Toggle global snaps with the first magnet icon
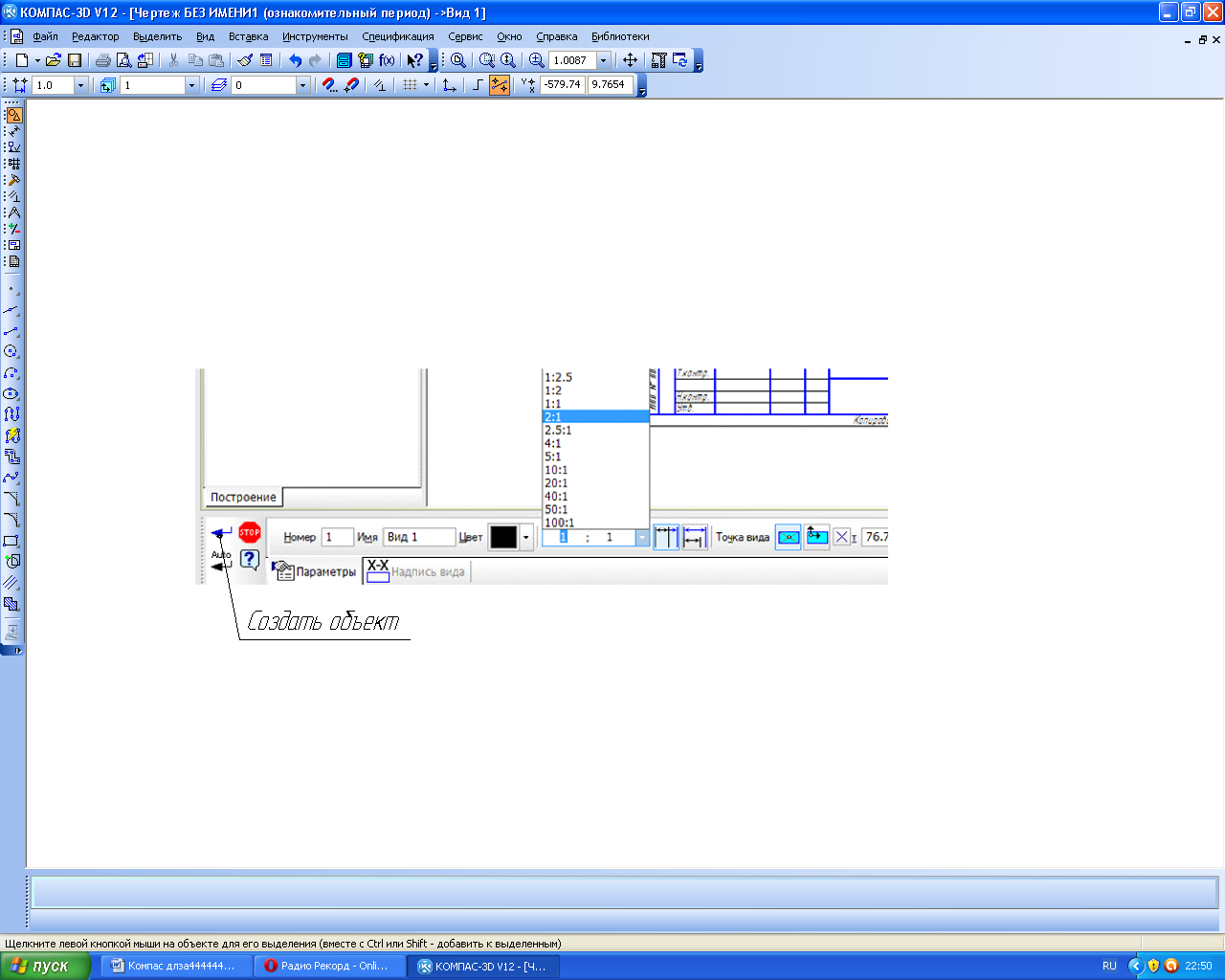Viewport: 1225px width, 980px height. tap(330, 85)
